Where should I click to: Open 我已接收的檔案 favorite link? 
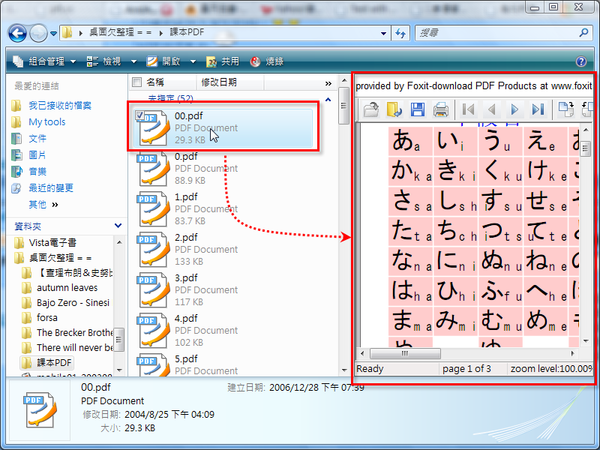(x=60, y=105)
